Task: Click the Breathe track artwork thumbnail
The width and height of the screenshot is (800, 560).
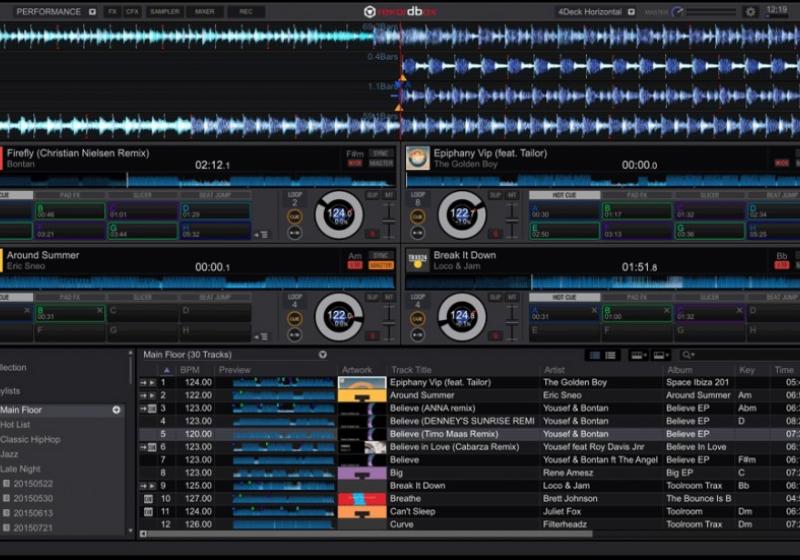Action: 361,498
